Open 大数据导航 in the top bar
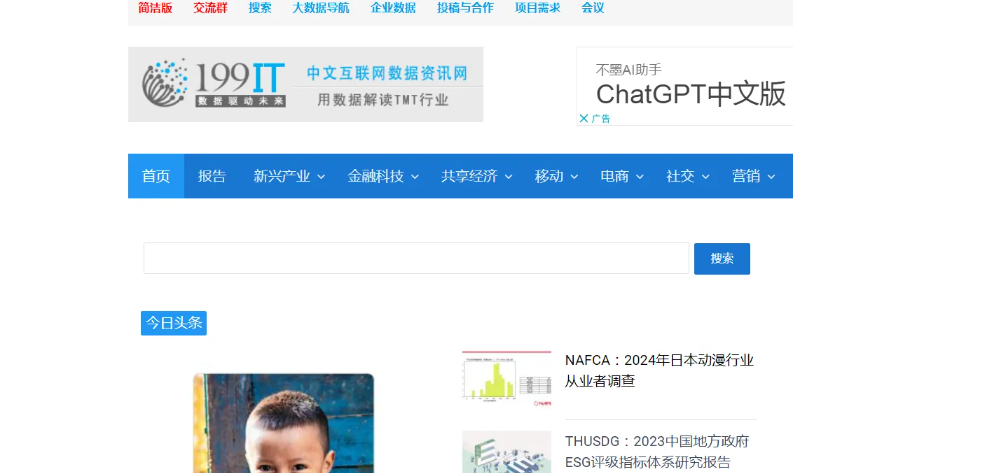998x473 pixels. (321, 8)
